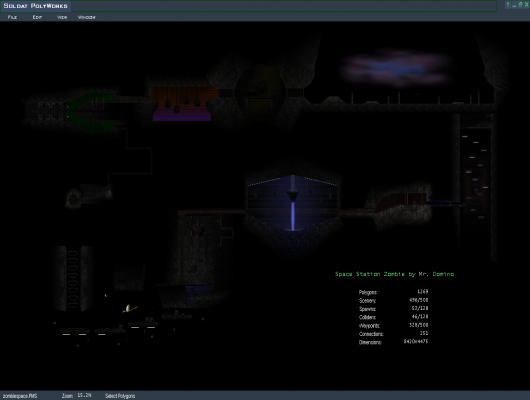The height and width of the screenshot is (400, 530).
Task: Click the Select Polygons status text
Action: coord(120,396)
